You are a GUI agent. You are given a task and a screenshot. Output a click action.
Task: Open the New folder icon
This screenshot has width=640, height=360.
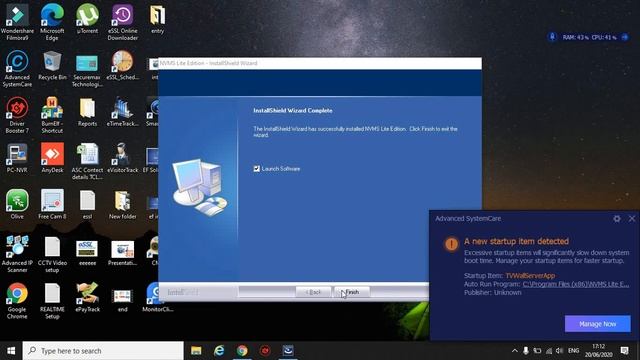[x=122, y=205]
